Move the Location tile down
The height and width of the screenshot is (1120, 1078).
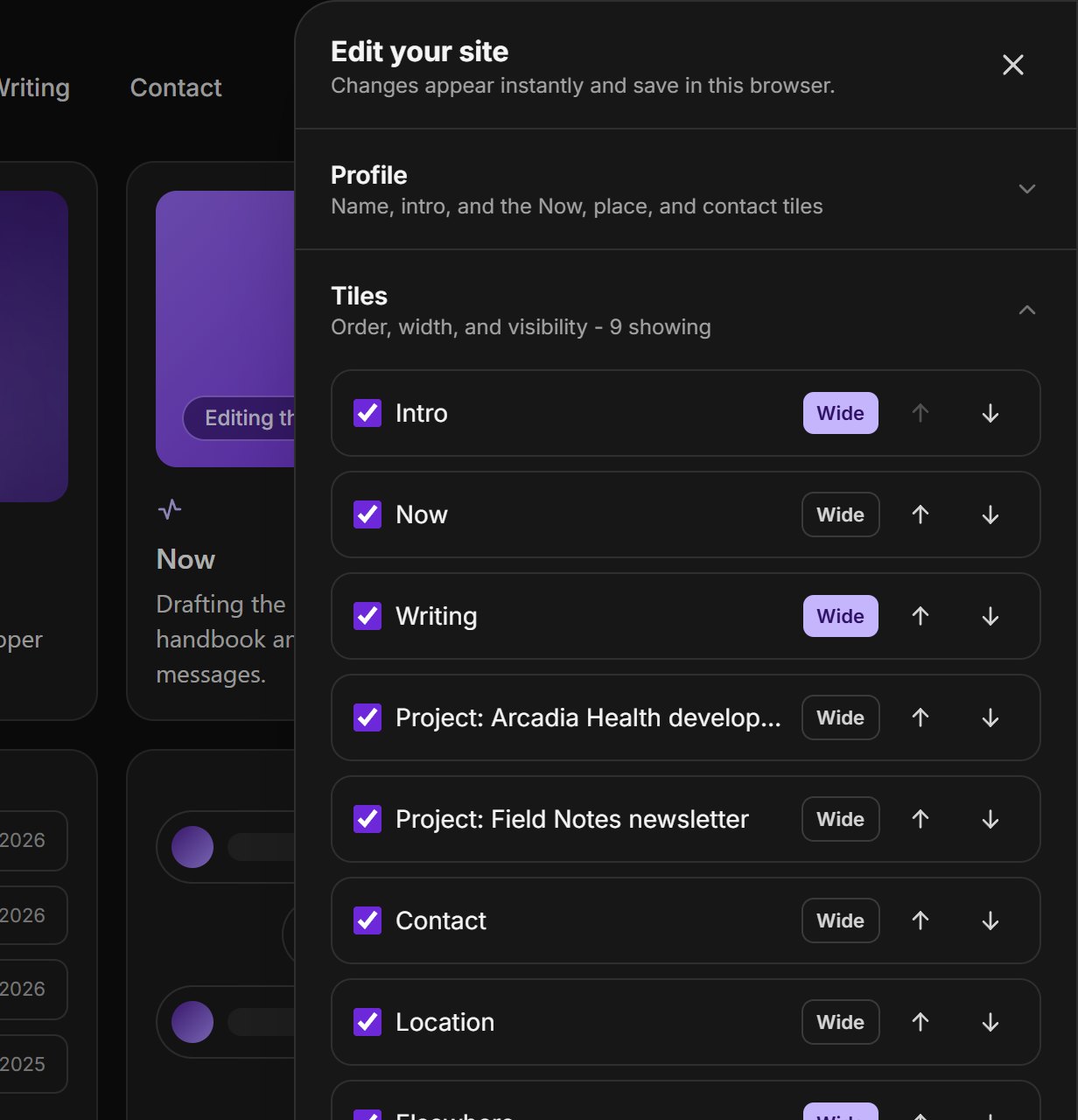tap(990, 1022)
